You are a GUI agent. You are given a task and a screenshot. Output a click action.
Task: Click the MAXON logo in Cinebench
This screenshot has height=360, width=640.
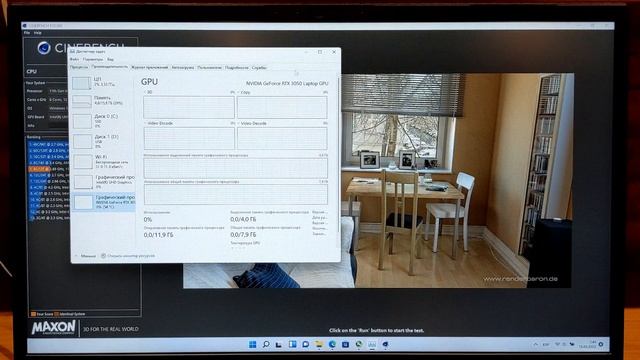point(53,328)
